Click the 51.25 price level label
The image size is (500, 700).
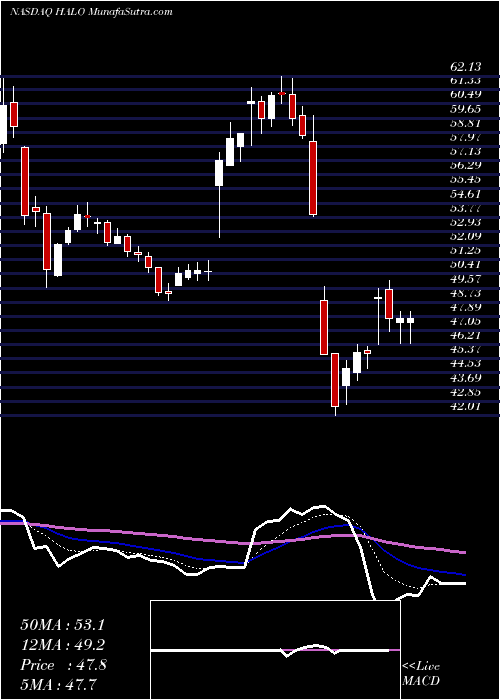click(x=466, y=250)
